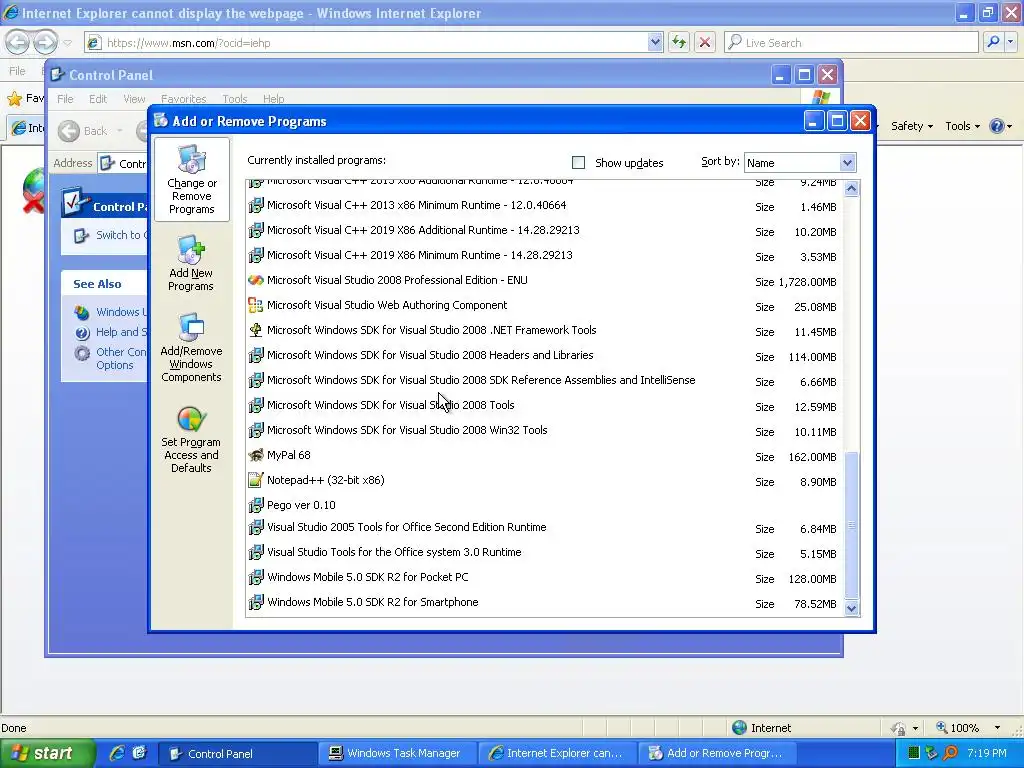The height and width of the screenshot is (768, 1024).
Task: Open Internet Explorer File menu
Action: click(17, 71)
